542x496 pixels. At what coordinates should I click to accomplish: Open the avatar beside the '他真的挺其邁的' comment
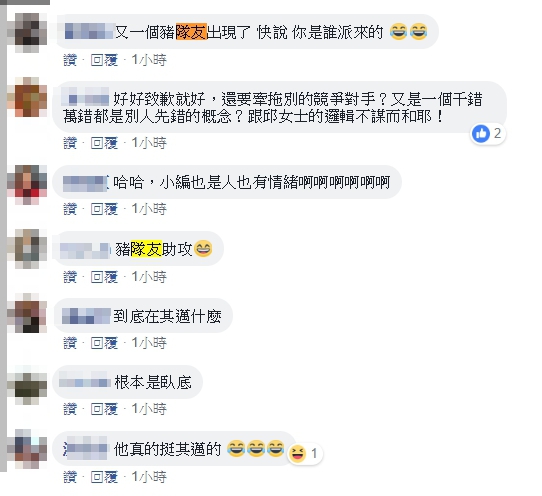coord(27,449)
